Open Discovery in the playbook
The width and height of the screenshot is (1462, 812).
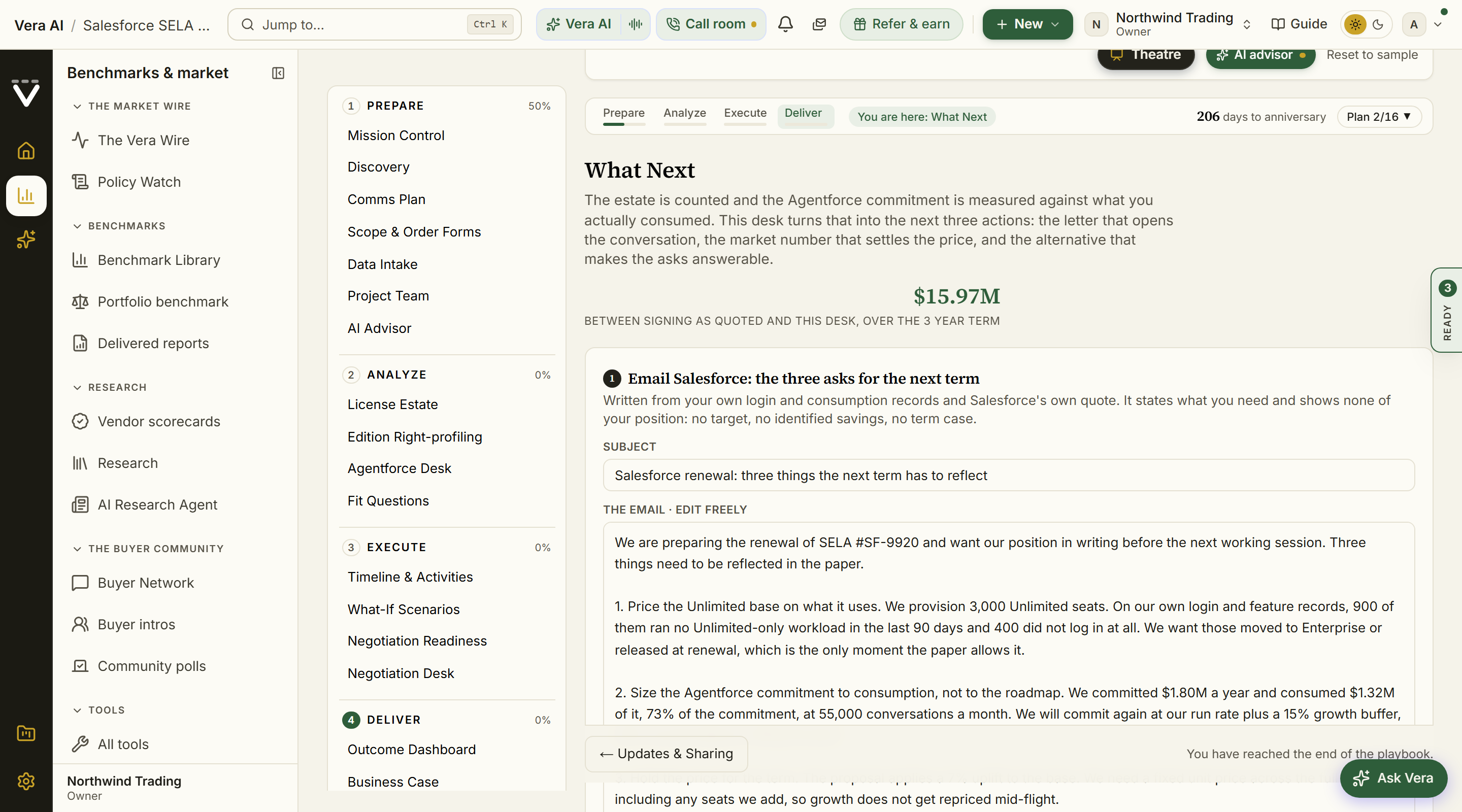378,167
